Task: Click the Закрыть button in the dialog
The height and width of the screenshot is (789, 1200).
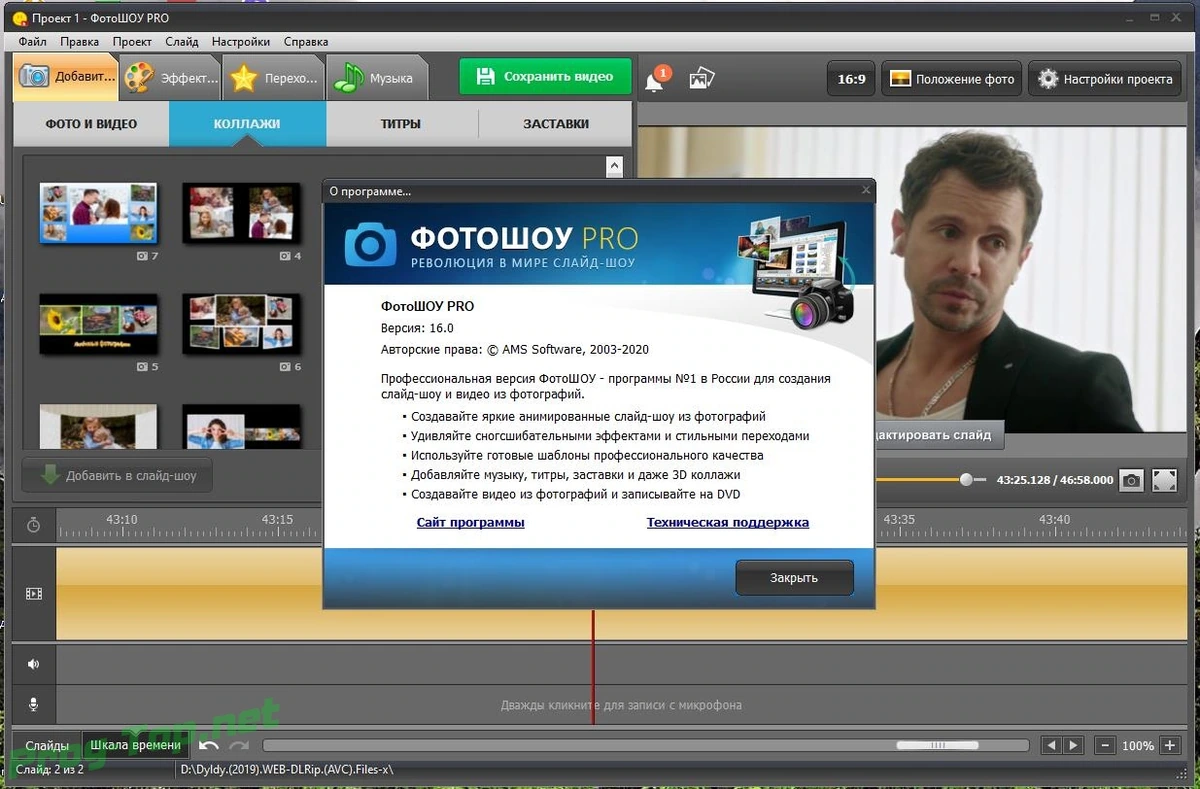Action: coord(794,578)
